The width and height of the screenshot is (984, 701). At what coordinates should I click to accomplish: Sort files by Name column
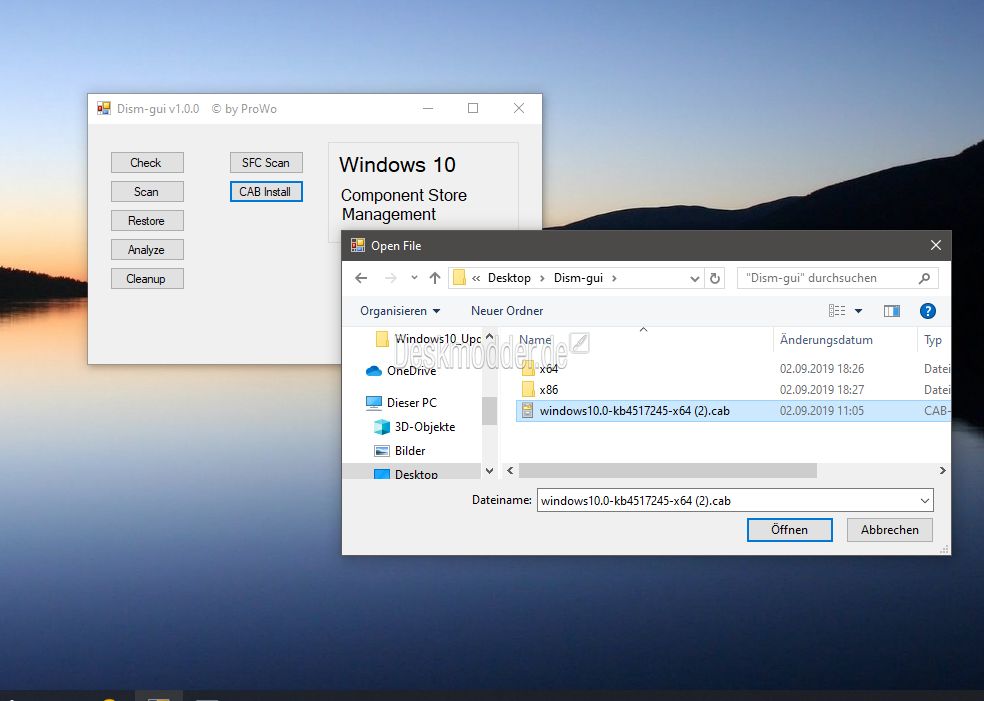pos(535,340)
